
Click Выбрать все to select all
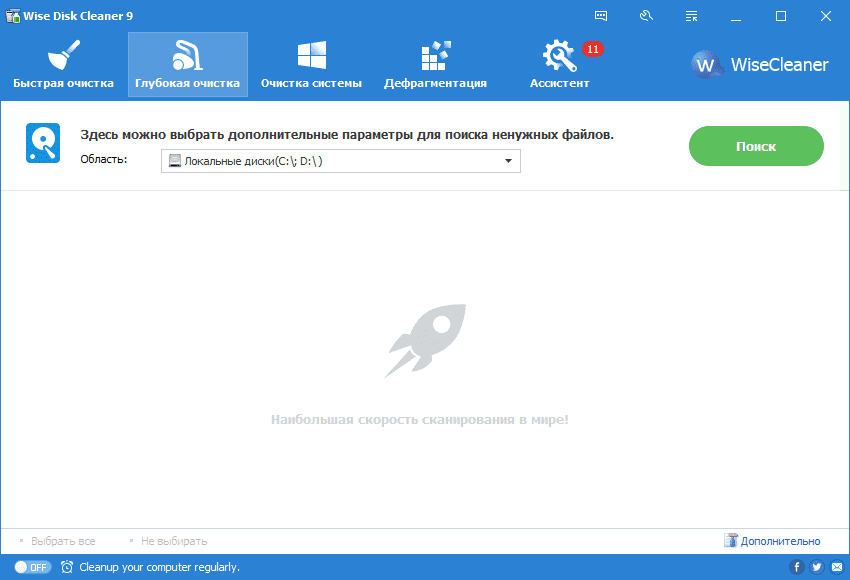point(63,541)
